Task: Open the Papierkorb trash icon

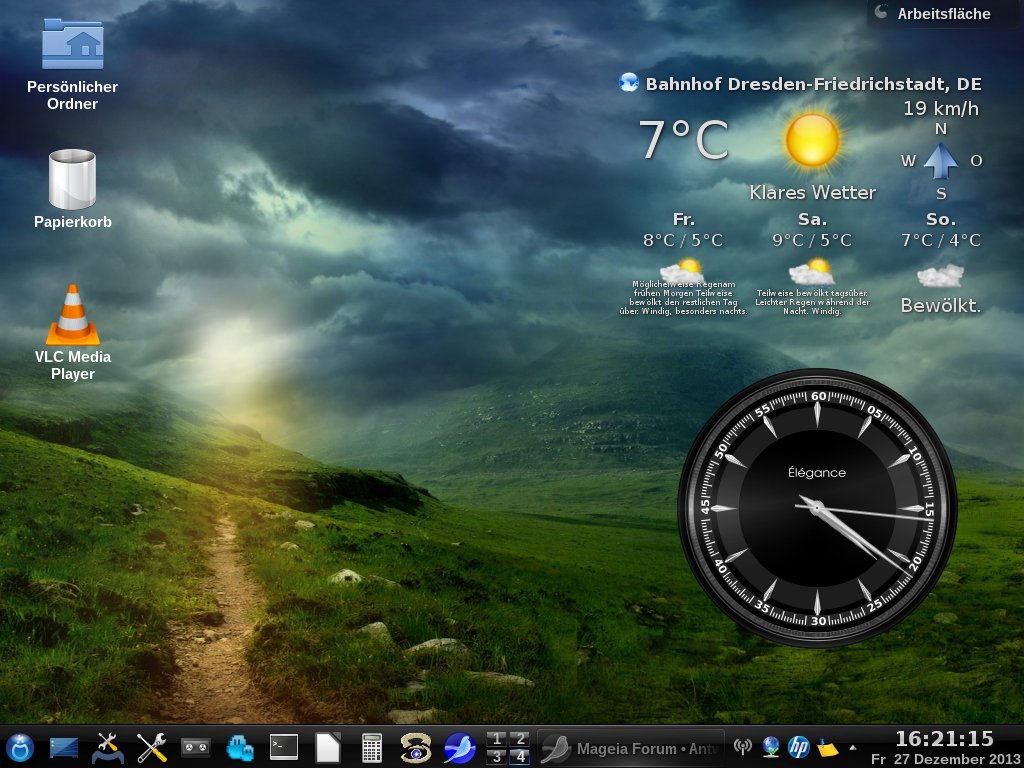Action: pos(72,189)
